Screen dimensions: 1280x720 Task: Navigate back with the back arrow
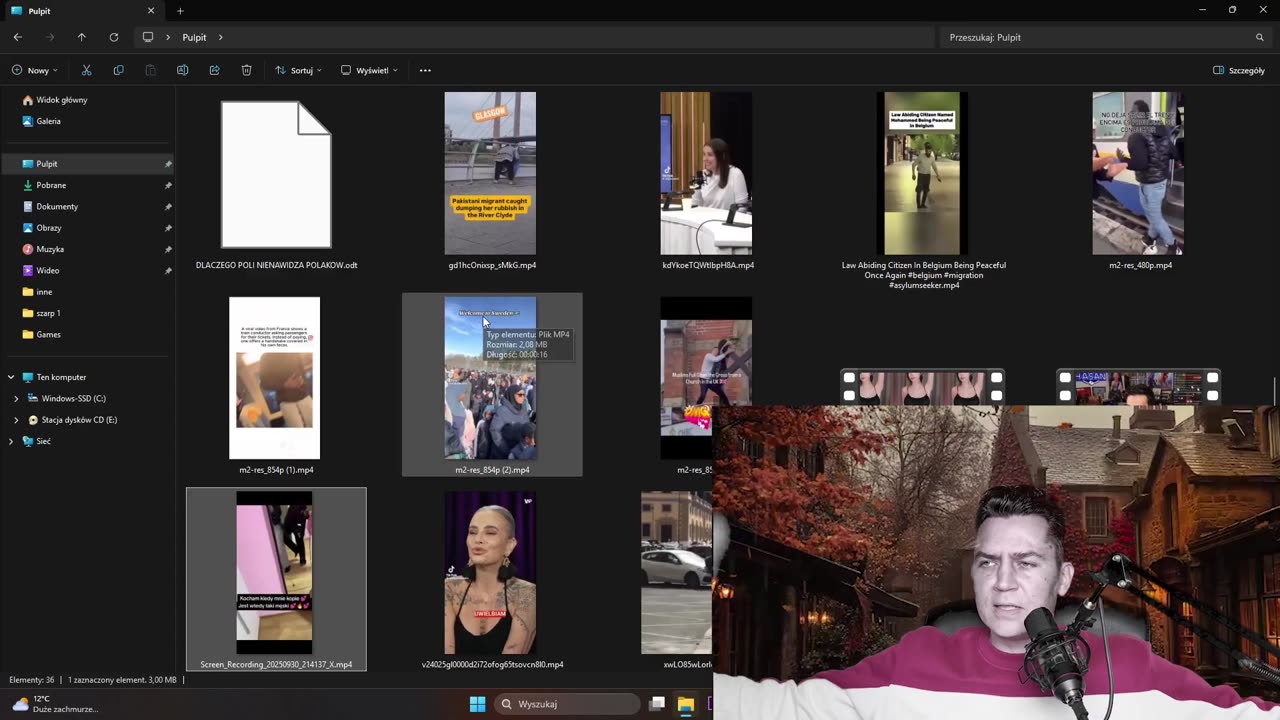(18, 37)
